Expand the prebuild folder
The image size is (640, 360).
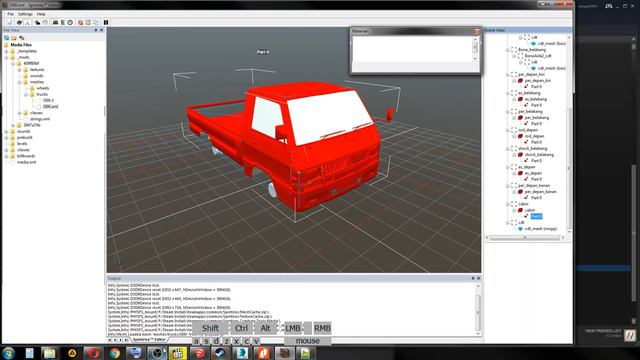click(x=7, y=138)
